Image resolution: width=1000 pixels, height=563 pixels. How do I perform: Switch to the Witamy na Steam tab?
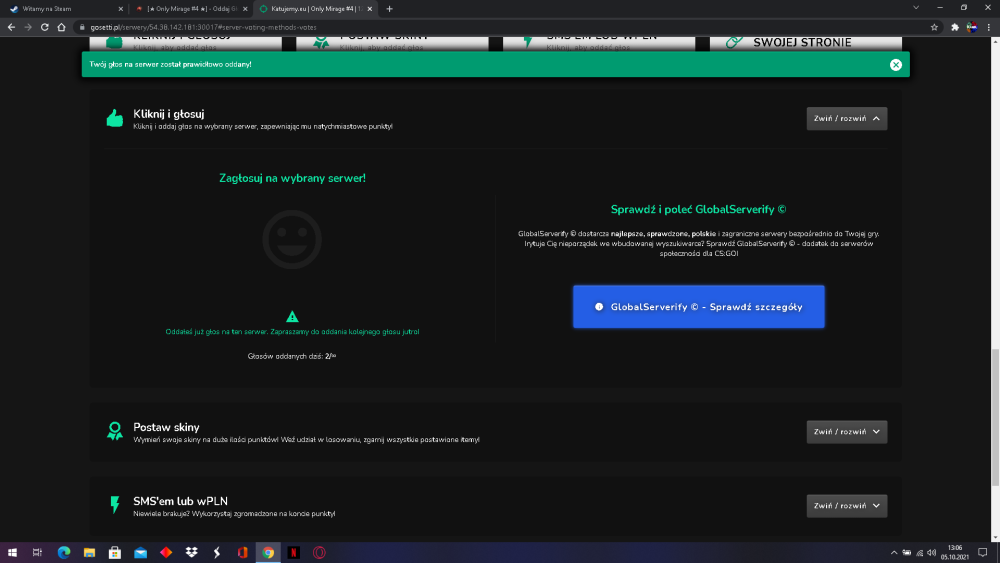pyautogui.click(x=64, y=9)
